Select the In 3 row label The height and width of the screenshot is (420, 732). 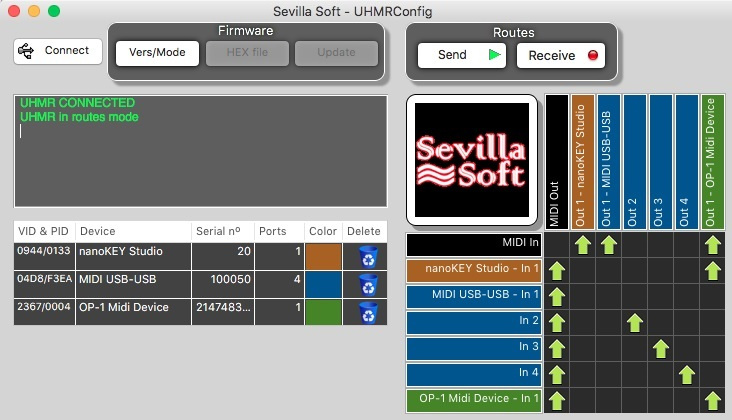click(x=474, y=349)
